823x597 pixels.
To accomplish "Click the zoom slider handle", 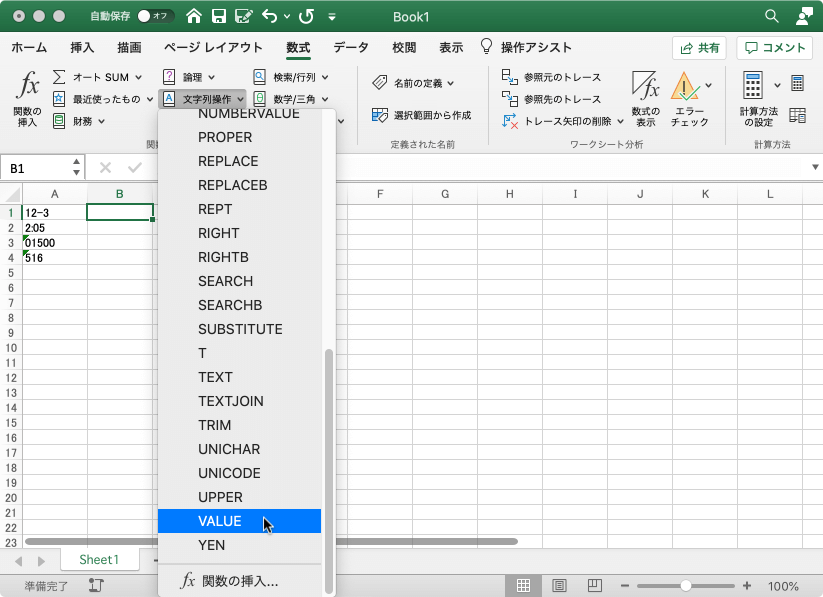I will 685,585.
